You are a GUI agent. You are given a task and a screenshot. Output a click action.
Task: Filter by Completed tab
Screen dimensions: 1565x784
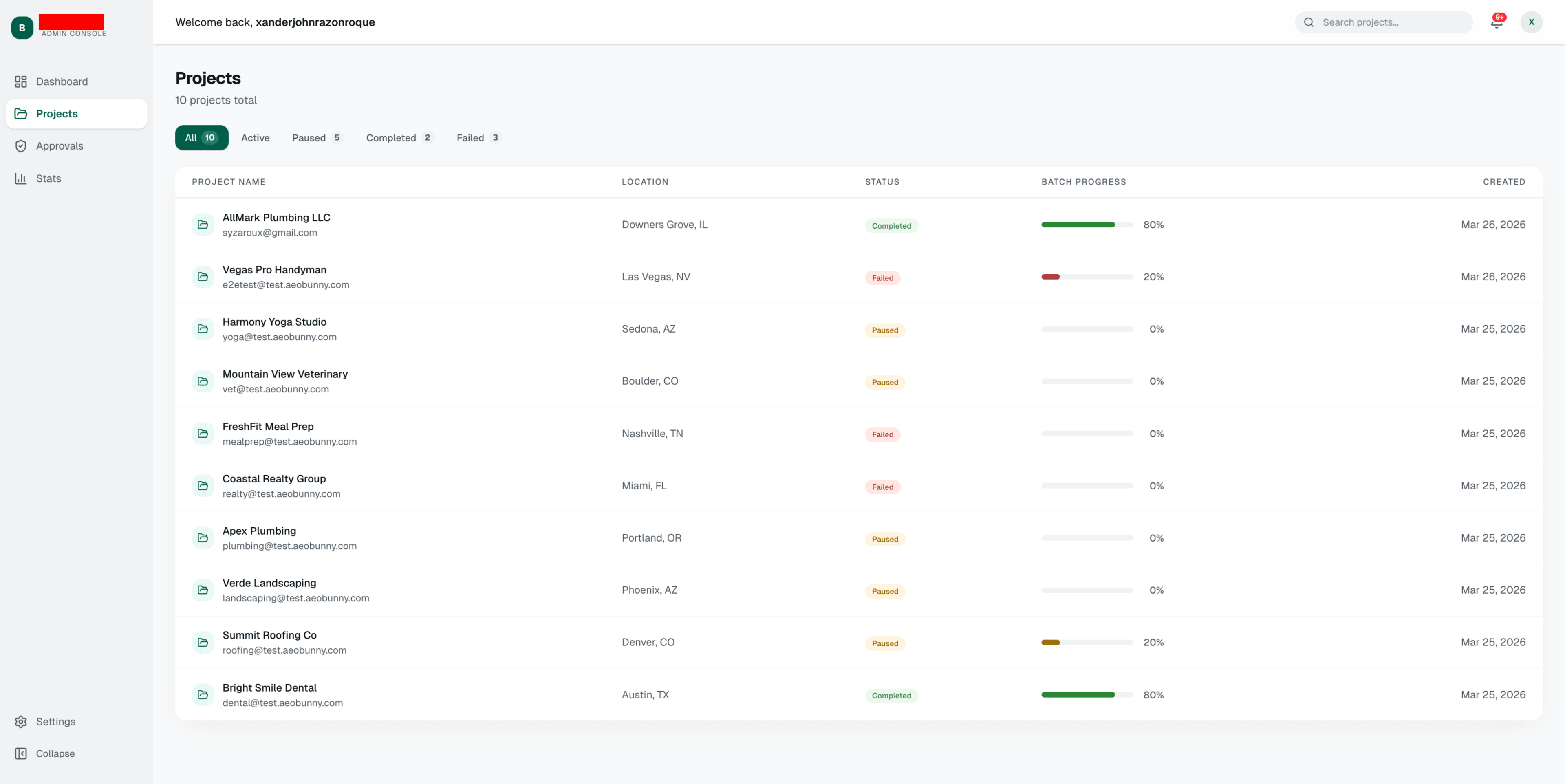400,138
